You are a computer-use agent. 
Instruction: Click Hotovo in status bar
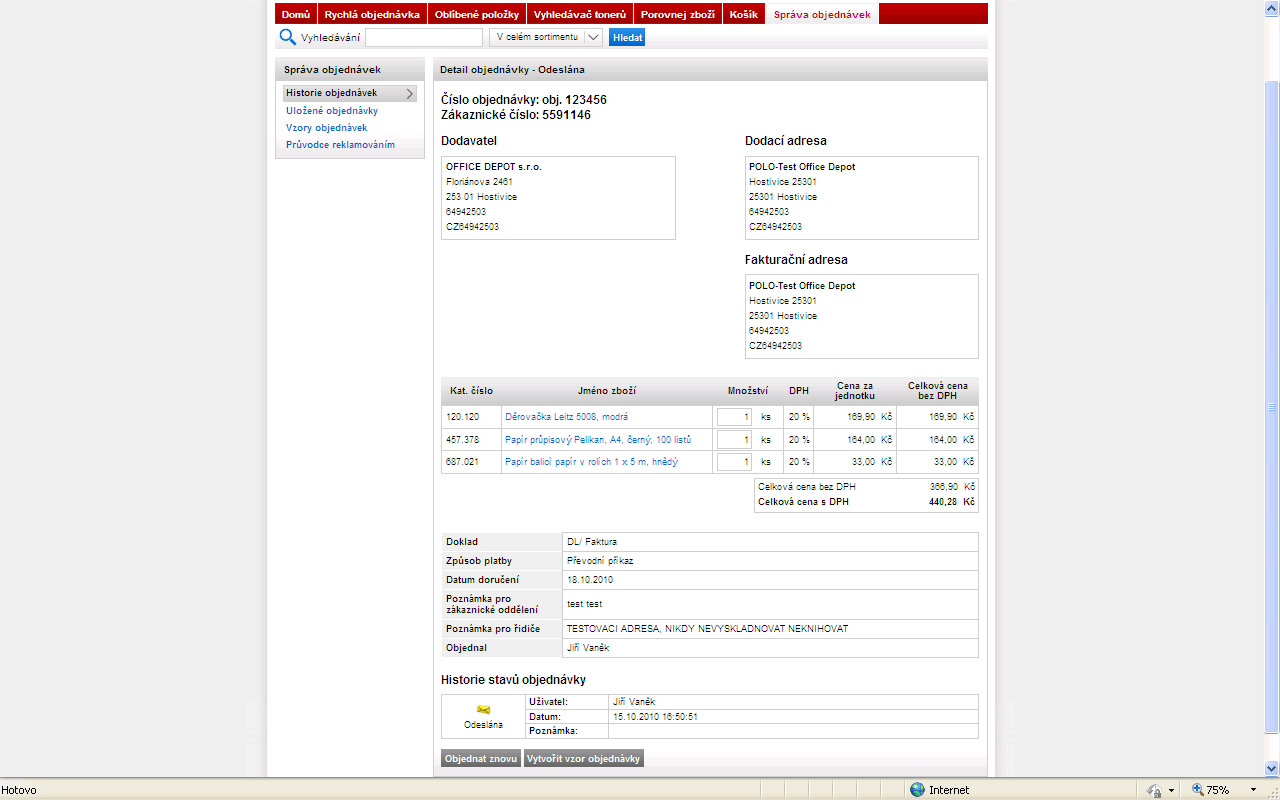19,790
